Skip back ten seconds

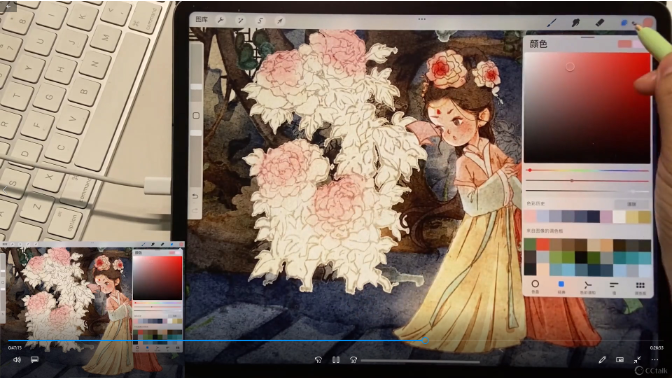coord(318,360)
